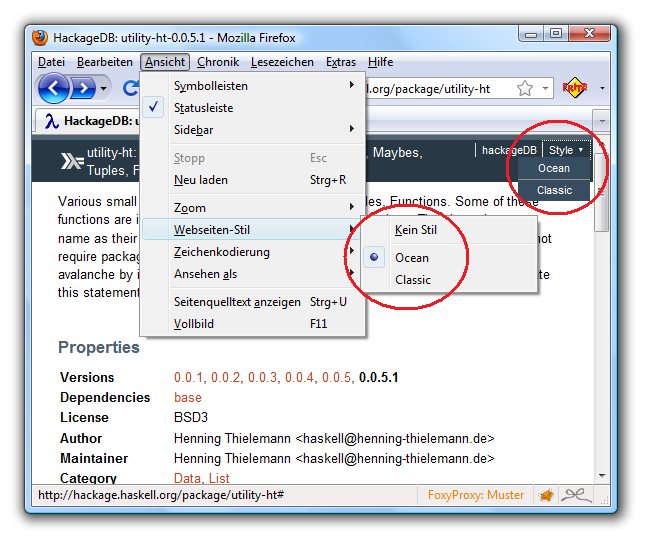Click the FoxyProxy fox icon in status bar
Image resolution: width=645 pixels, height=546 pixels.
[546, 495]
